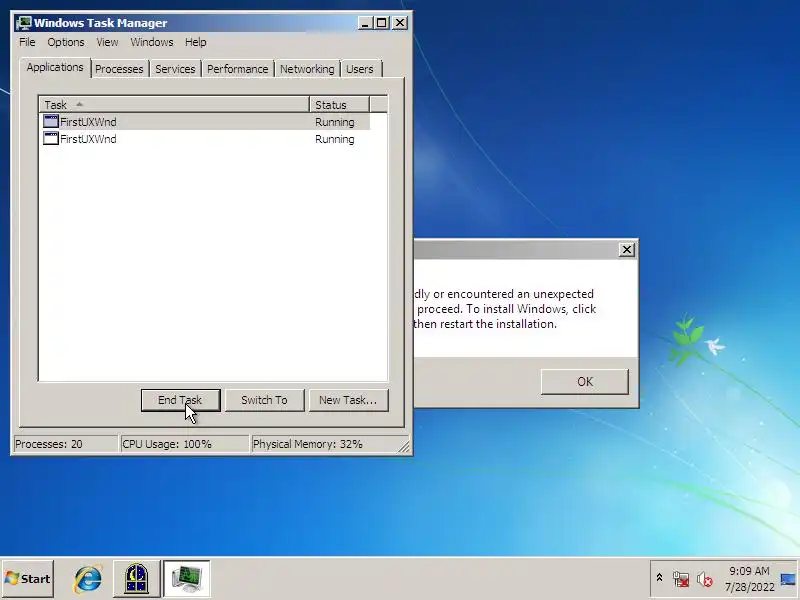
Task: Open the File menu
Action: click(x=27, y=42)
